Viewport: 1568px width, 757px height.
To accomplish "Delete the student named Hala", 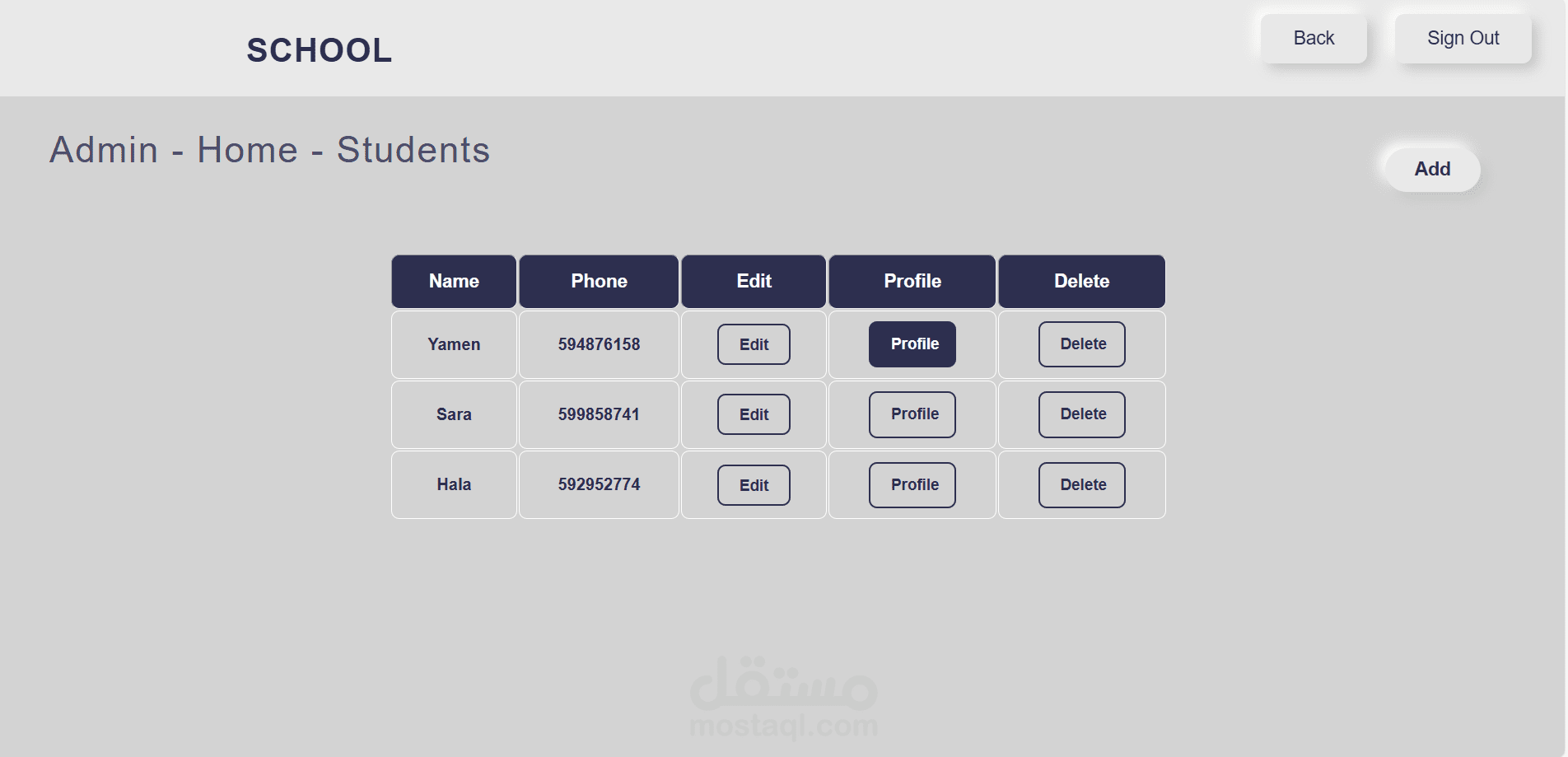I will point(1081,485).
